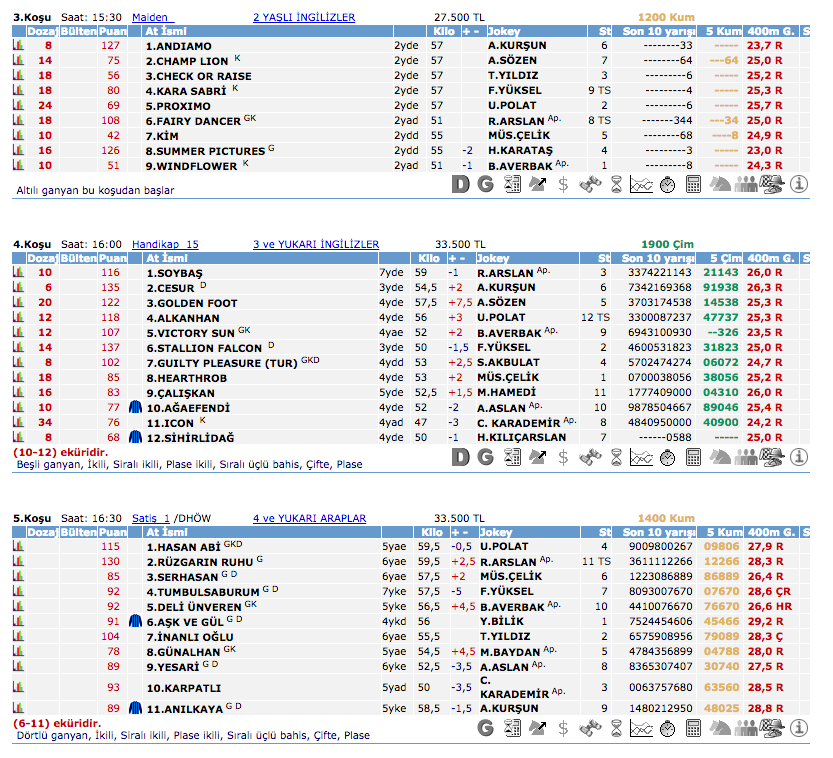Open the G icon under race 5

486,729
